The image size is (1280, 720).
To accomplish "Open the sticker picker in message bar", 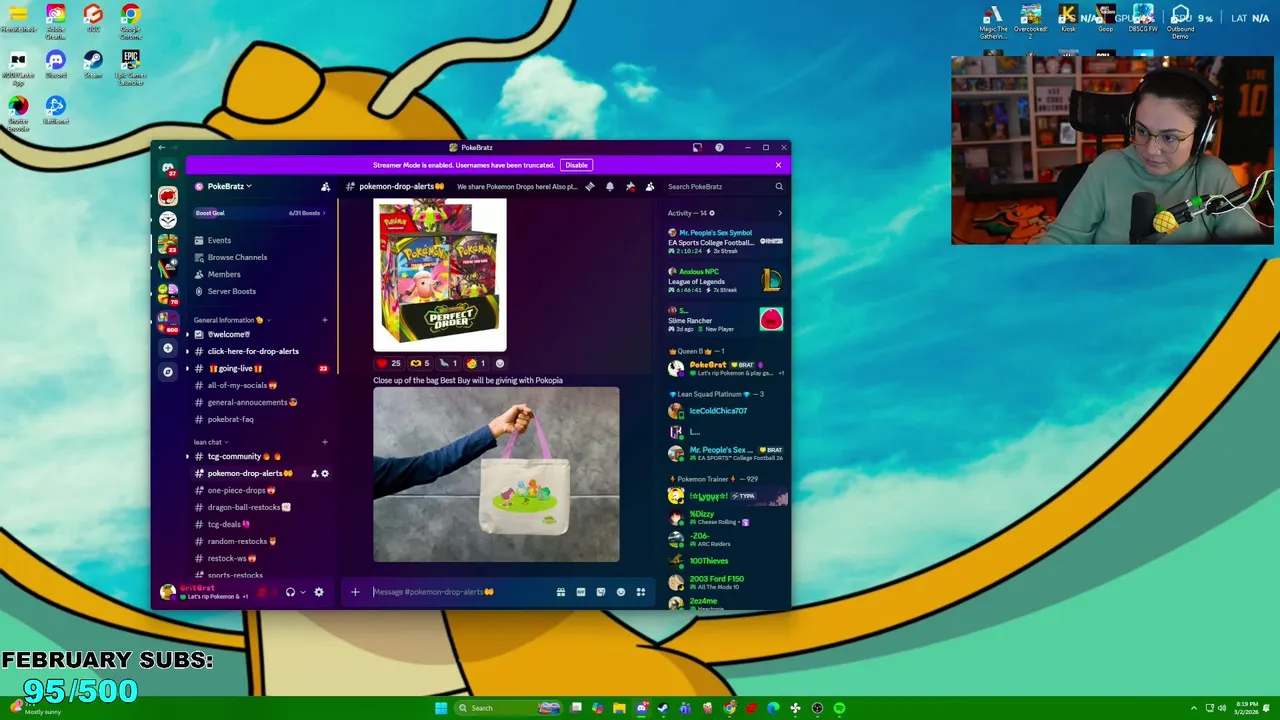I will 601,592.
